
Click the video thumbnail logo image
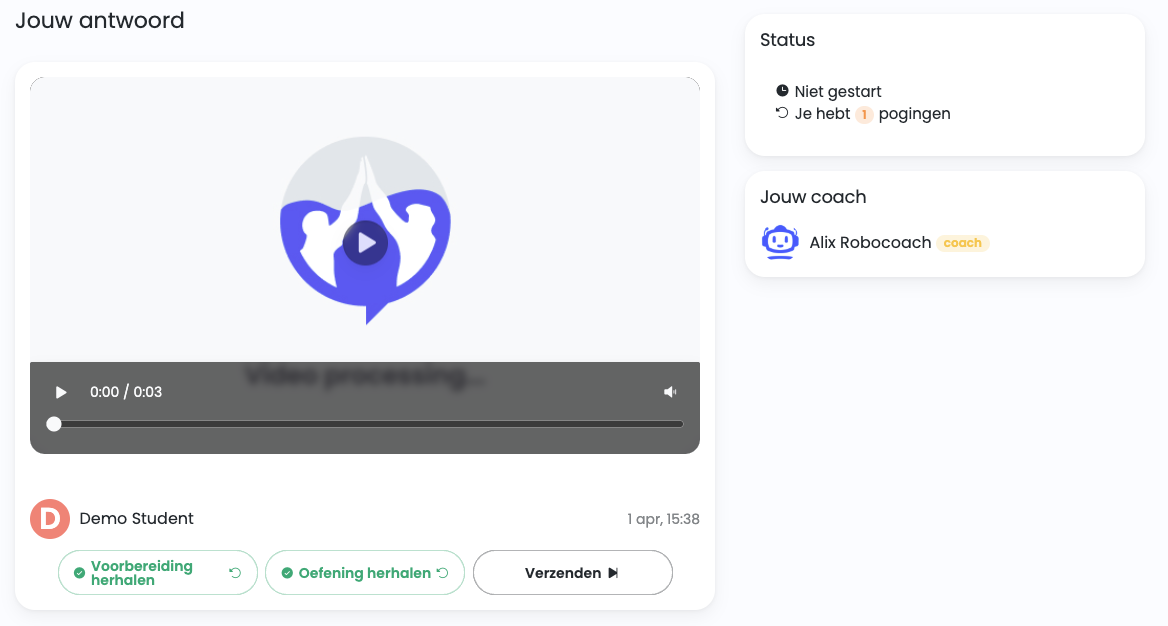(x=365, y=230)
